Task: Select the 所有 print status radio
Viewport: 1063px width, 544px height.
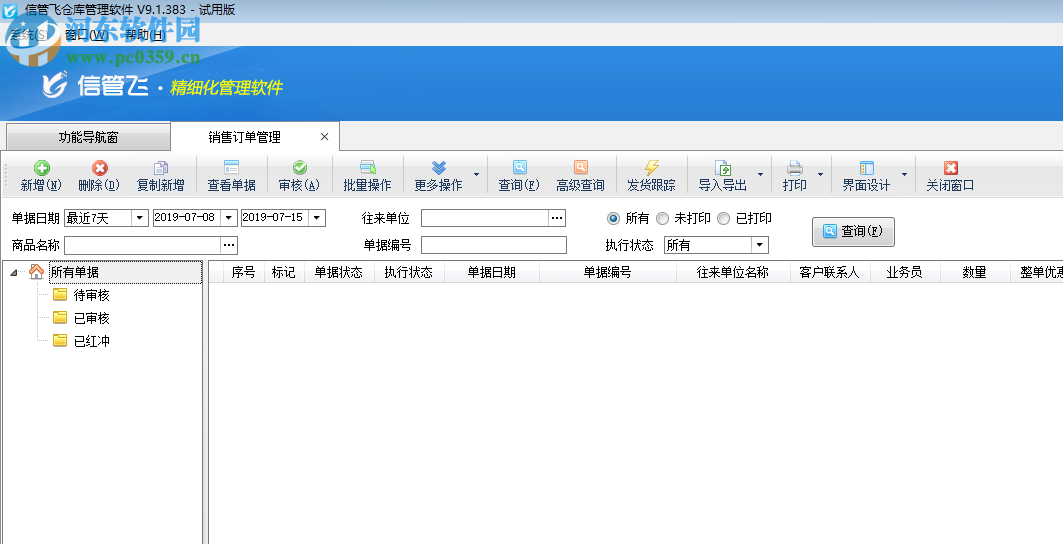Action: coord(614,218)
